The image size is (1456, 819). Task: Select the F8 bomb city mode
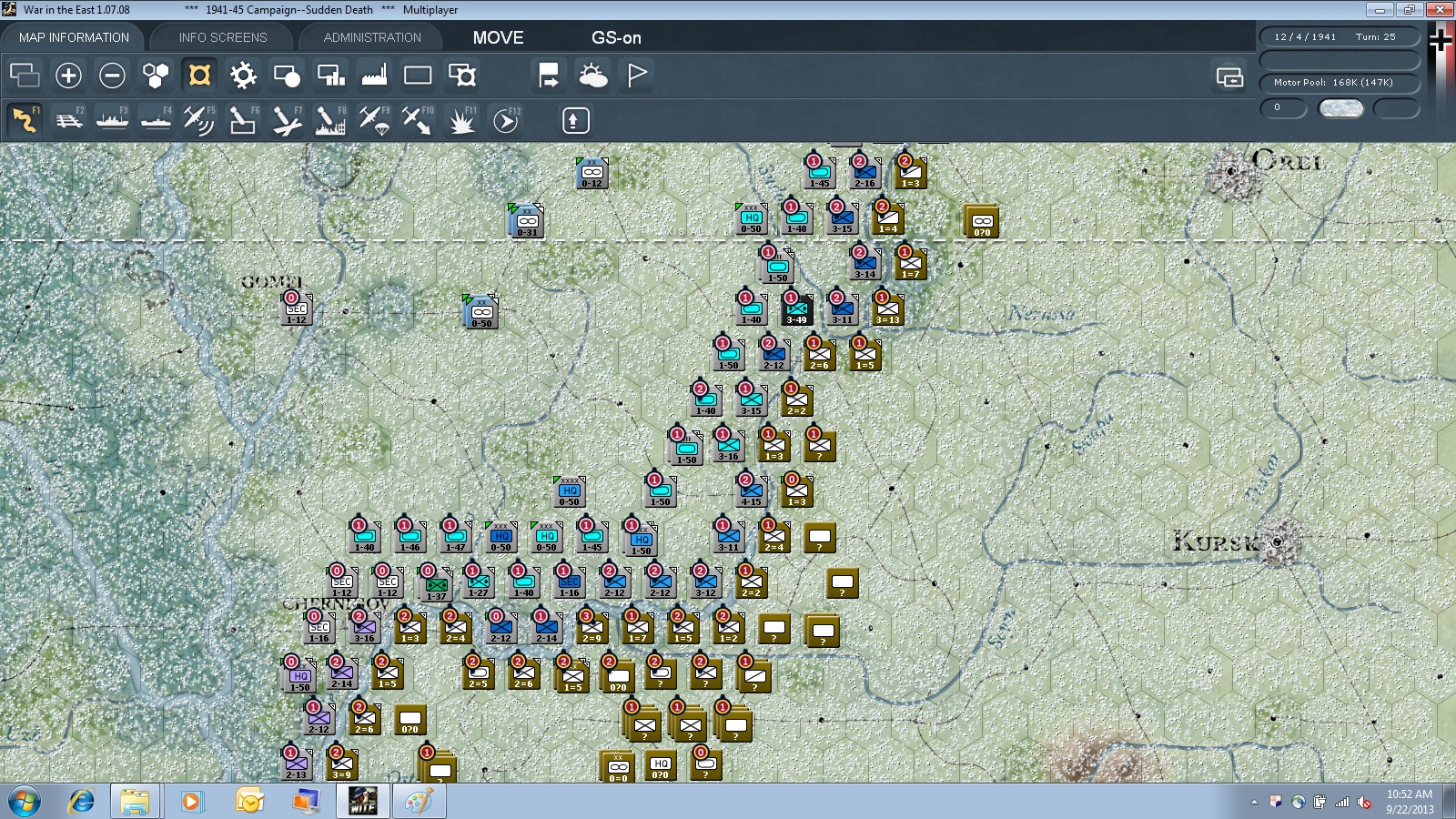click(x=330, y=120)
